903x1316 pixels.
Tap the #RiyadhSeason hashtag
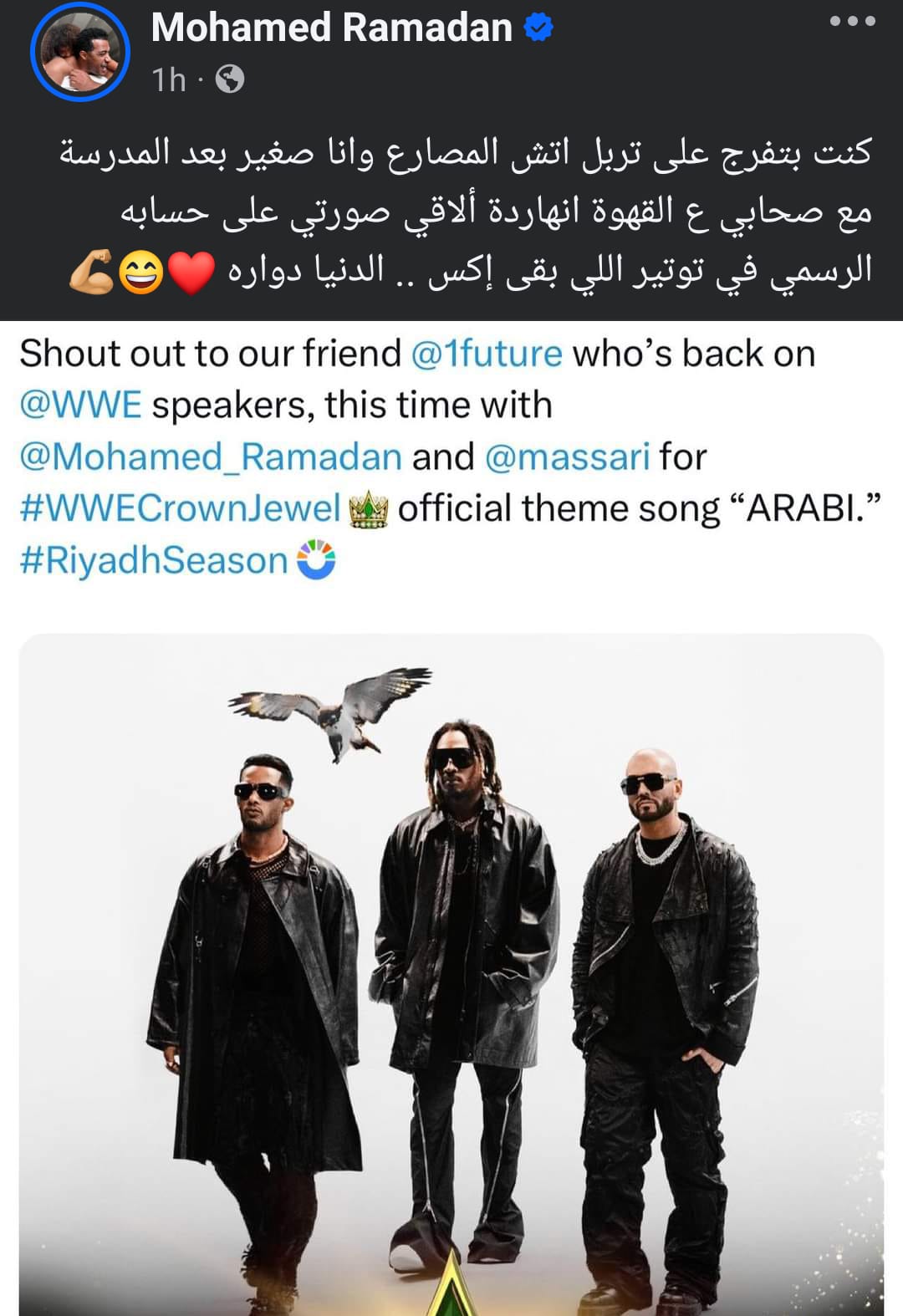(x=154, y=561)
